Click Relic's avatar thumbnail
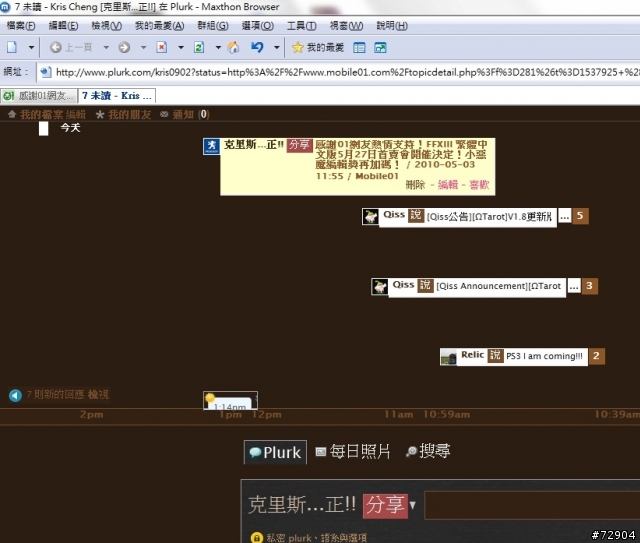 coord(449,357)
